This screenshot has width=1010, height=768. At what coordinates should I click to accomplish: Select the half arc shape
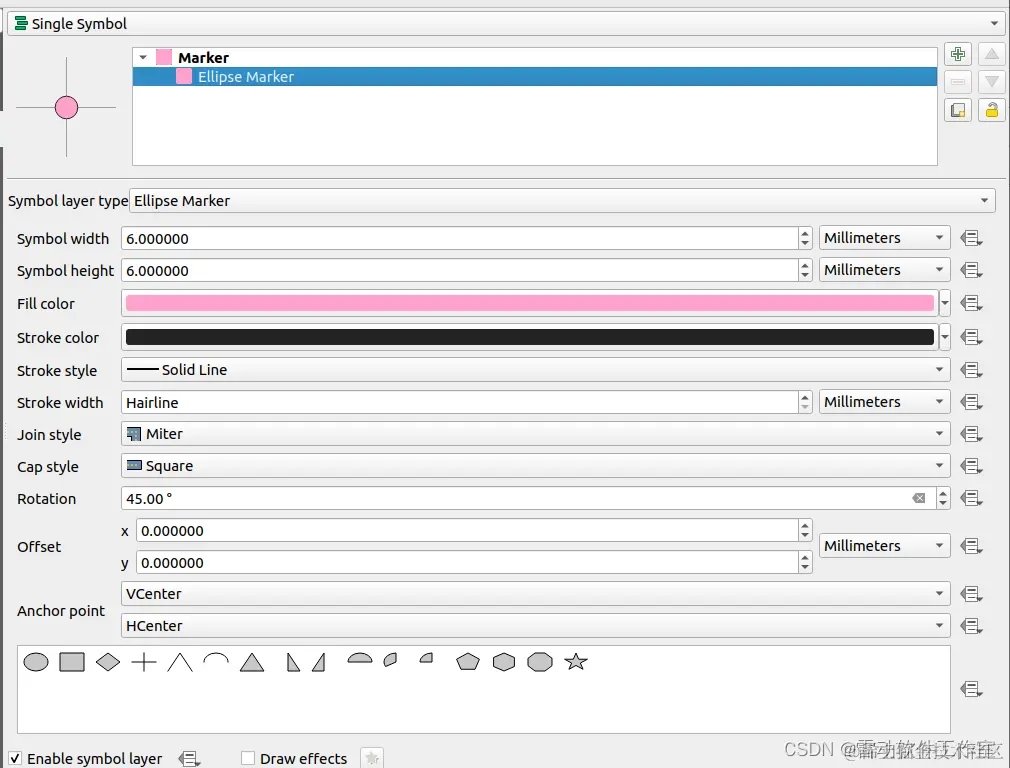pyautogui.click(x=216, y=659)
